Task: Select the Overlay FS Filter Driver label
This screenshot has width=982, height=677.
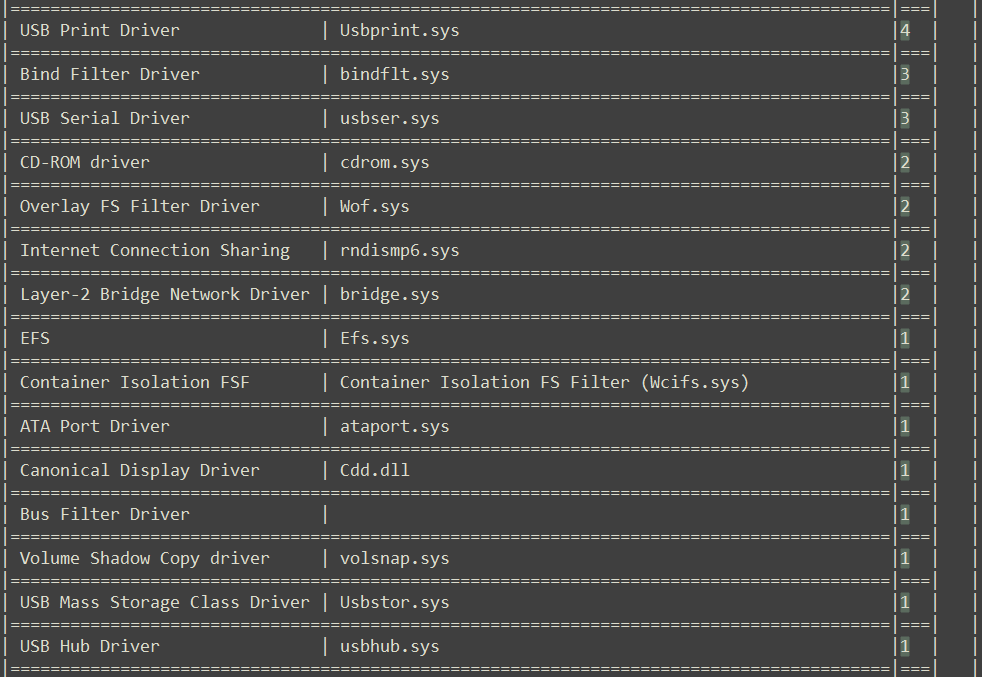Action: coord(140,206)
